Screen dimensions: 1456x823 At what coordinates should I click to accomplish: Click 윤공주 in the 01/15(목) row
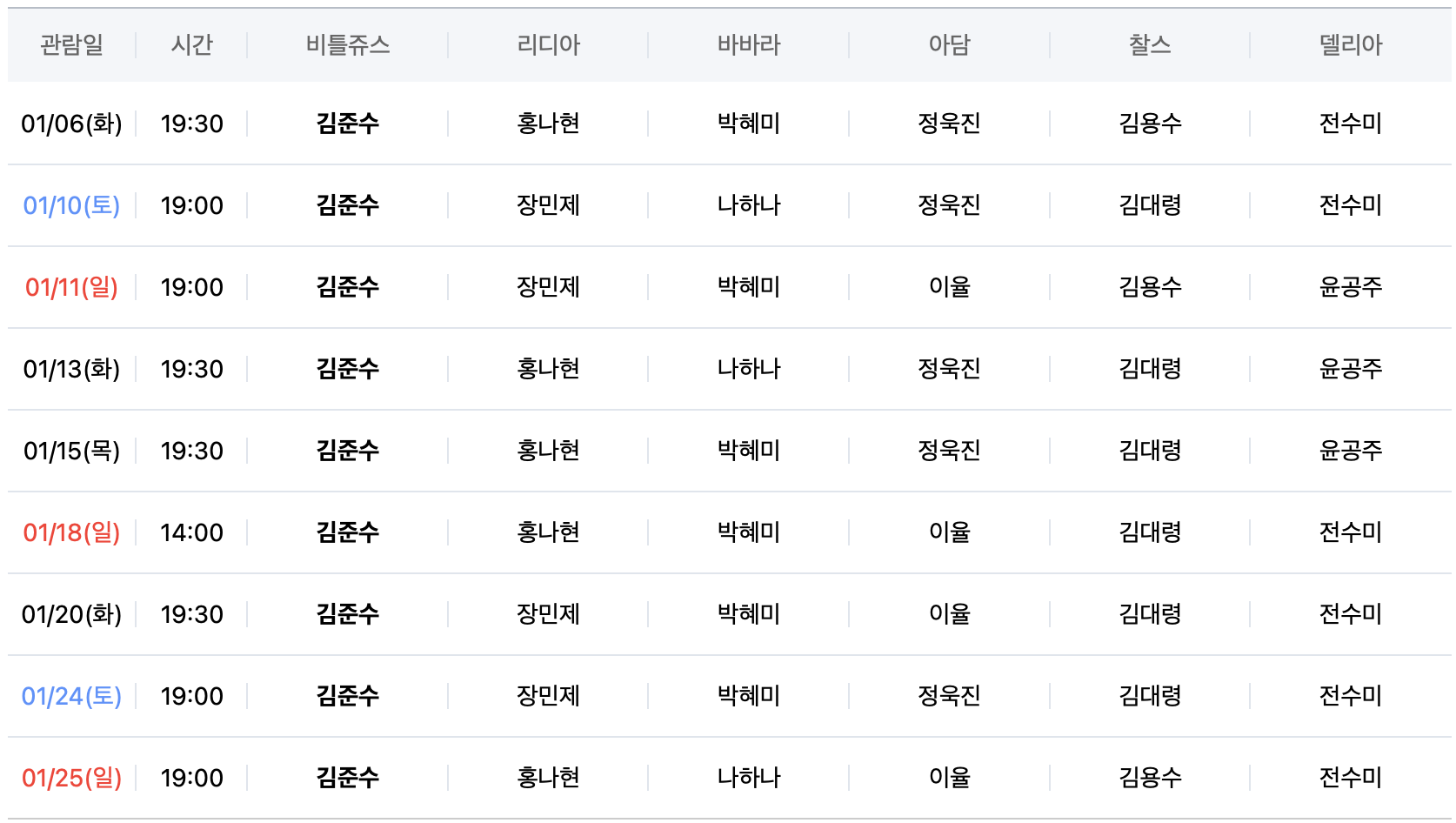1350,451
